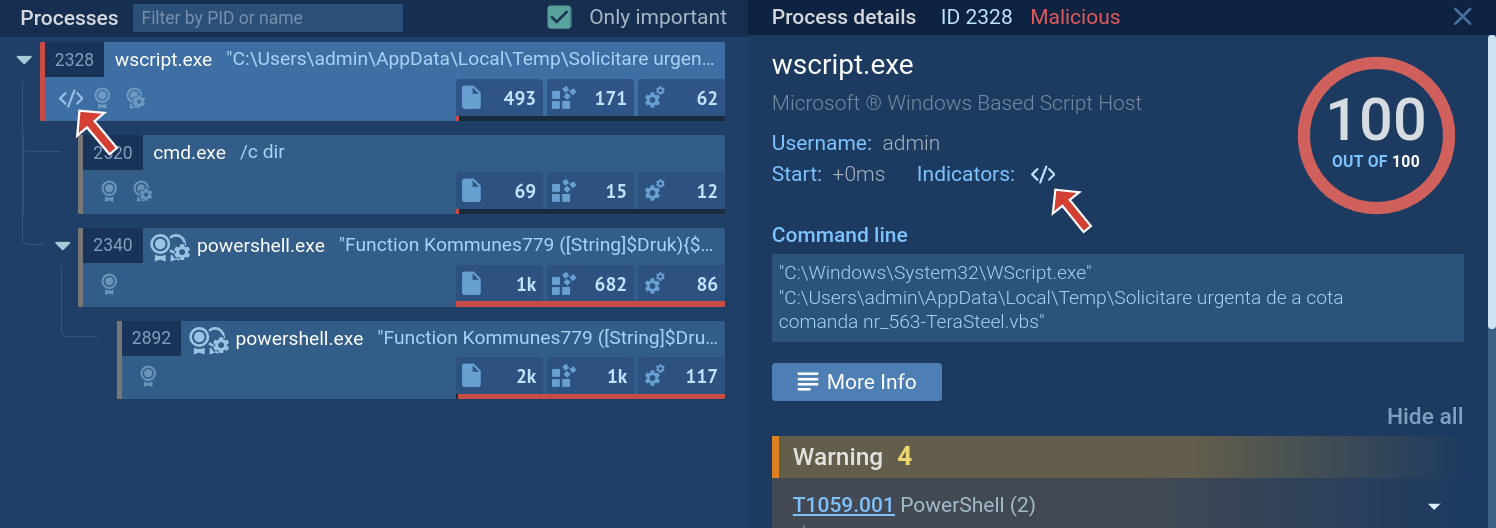The width and height of the screenshot is (1496, 528).
Task: Click the award badge under PID 2892 powershell
Action: [x=148, y=376]
